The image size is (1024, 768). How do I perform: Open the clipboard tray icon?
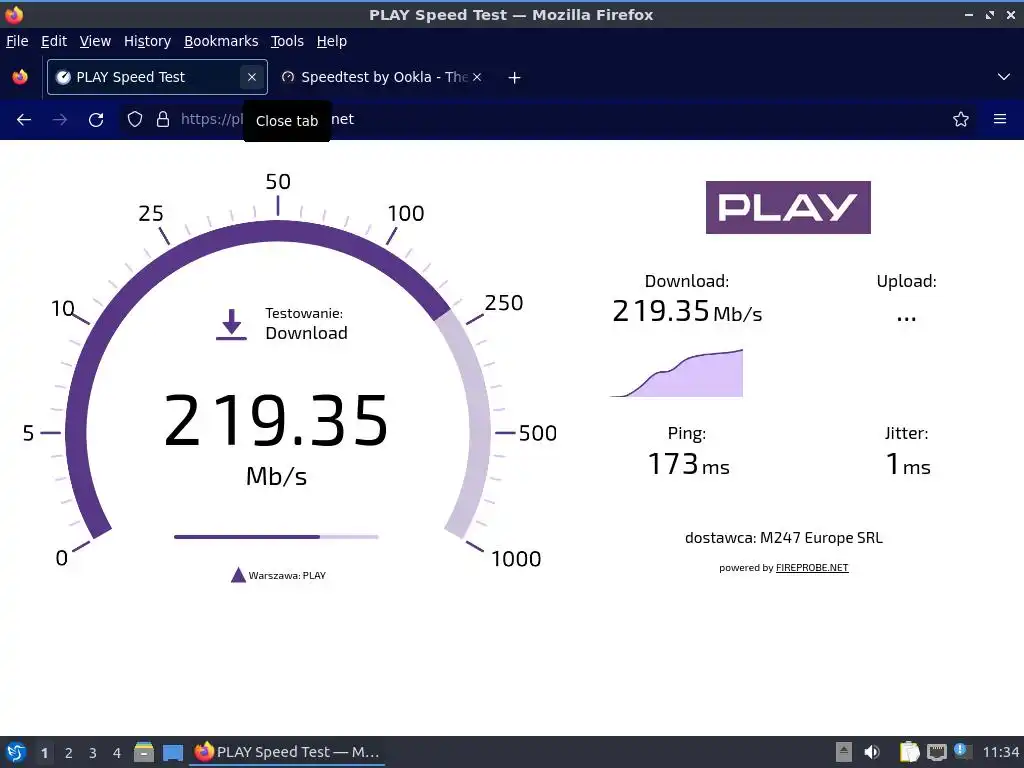909,752
